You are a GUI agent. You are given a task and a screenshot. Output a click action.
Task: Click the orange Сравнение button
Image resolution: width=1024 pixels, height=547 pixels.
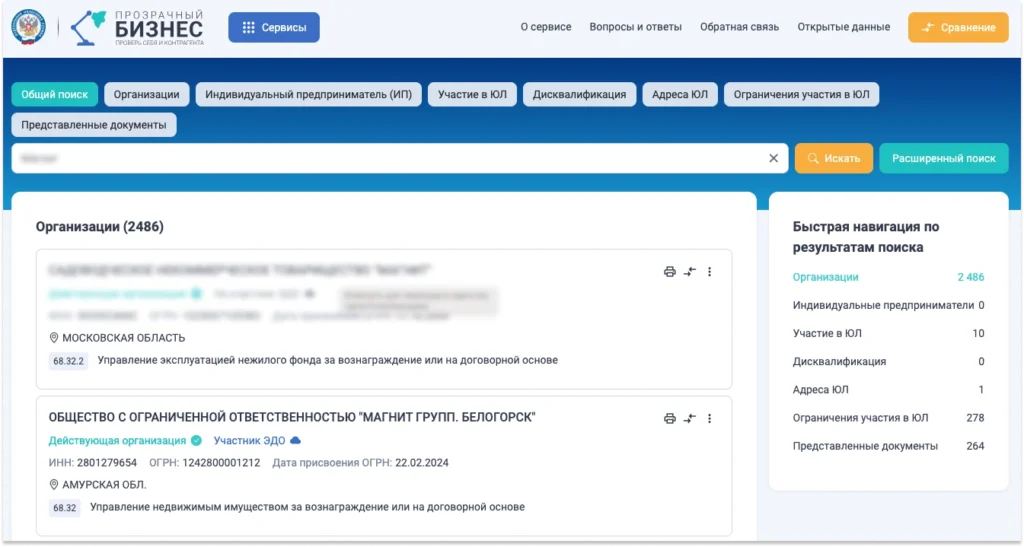(x=958, y=27)
